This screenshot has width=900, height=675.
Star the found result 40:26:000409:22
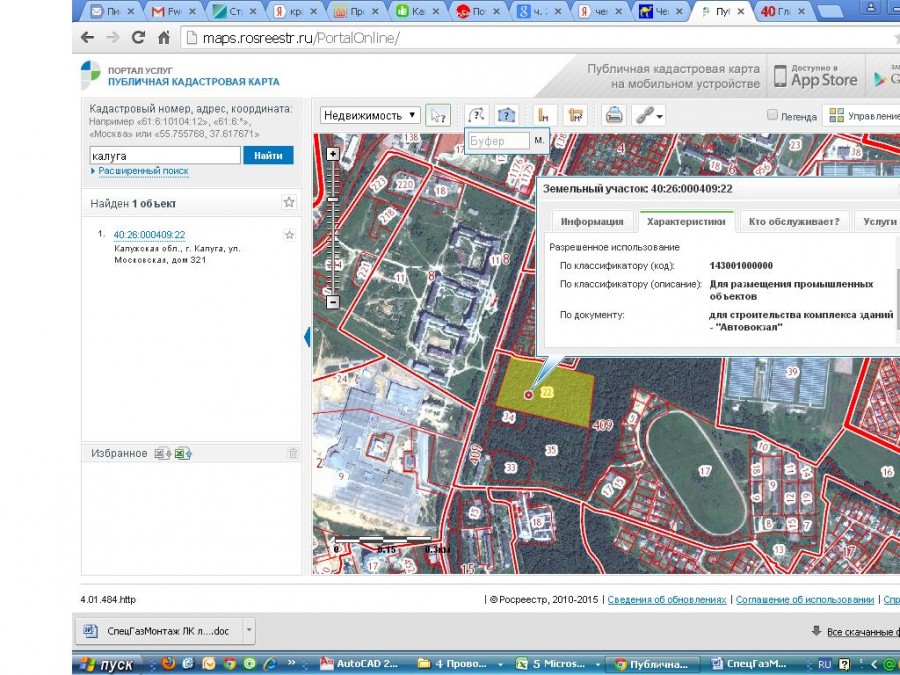point(289,235)
